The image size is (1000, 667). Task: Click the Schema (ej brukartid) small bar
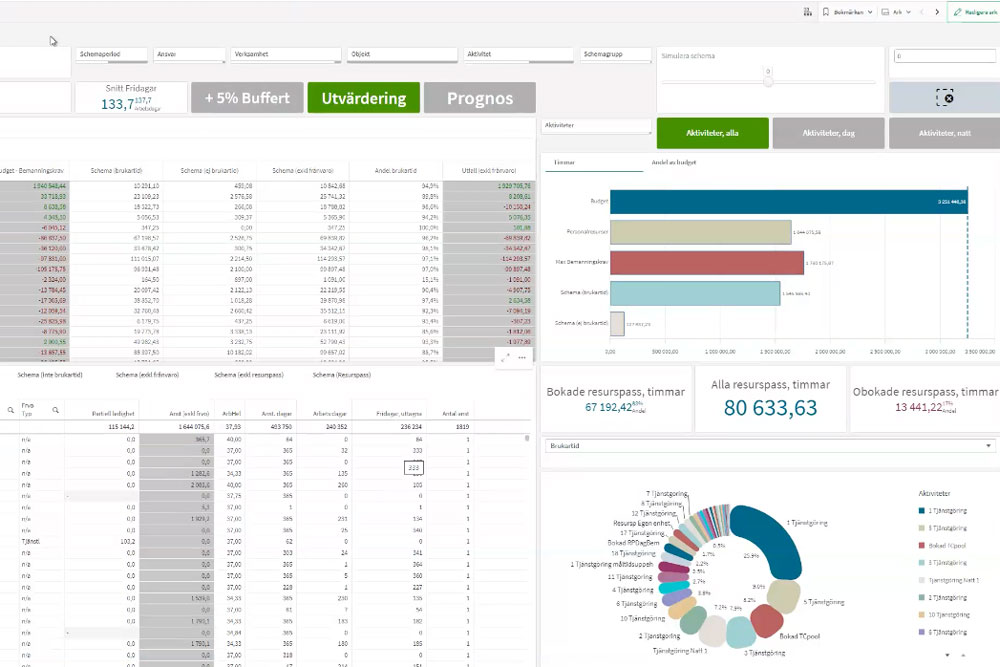click(617, 323)
